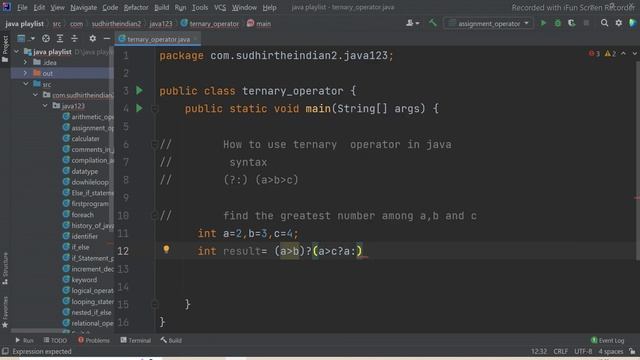This screenshot has width=640, height=360.
Task: Open Project tool window stripe button
Action: [5, 48]
